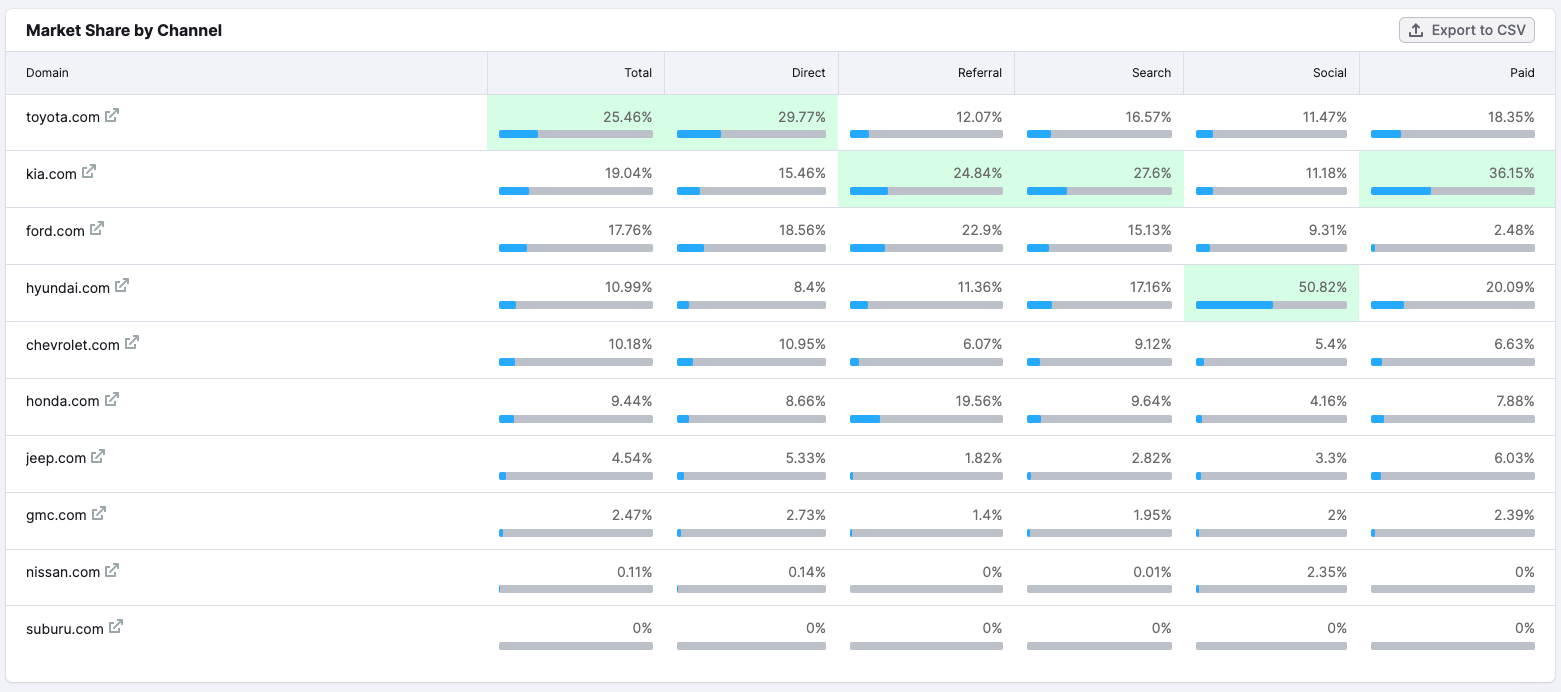Open external link icon beside jeep.com

coord(98,457)
